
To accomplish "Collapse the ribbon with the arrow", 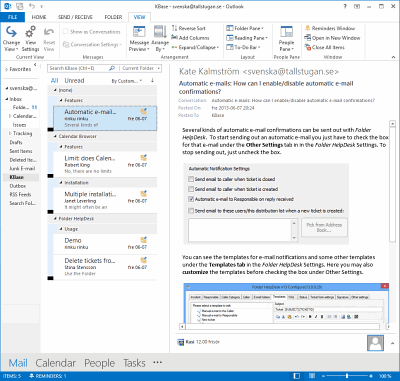I will [393, 57].
